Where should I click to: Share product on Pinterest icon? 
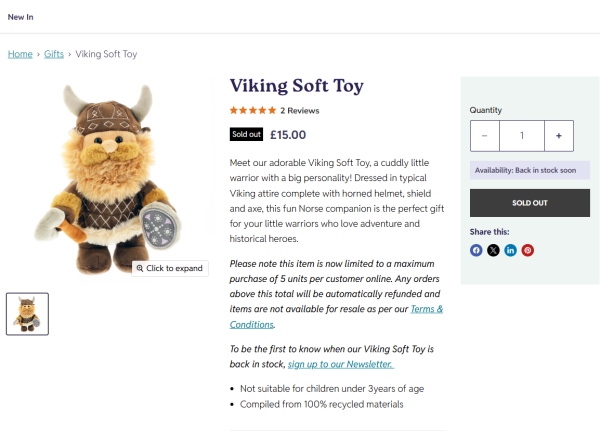pyautogui.click(x=528, y=251)
